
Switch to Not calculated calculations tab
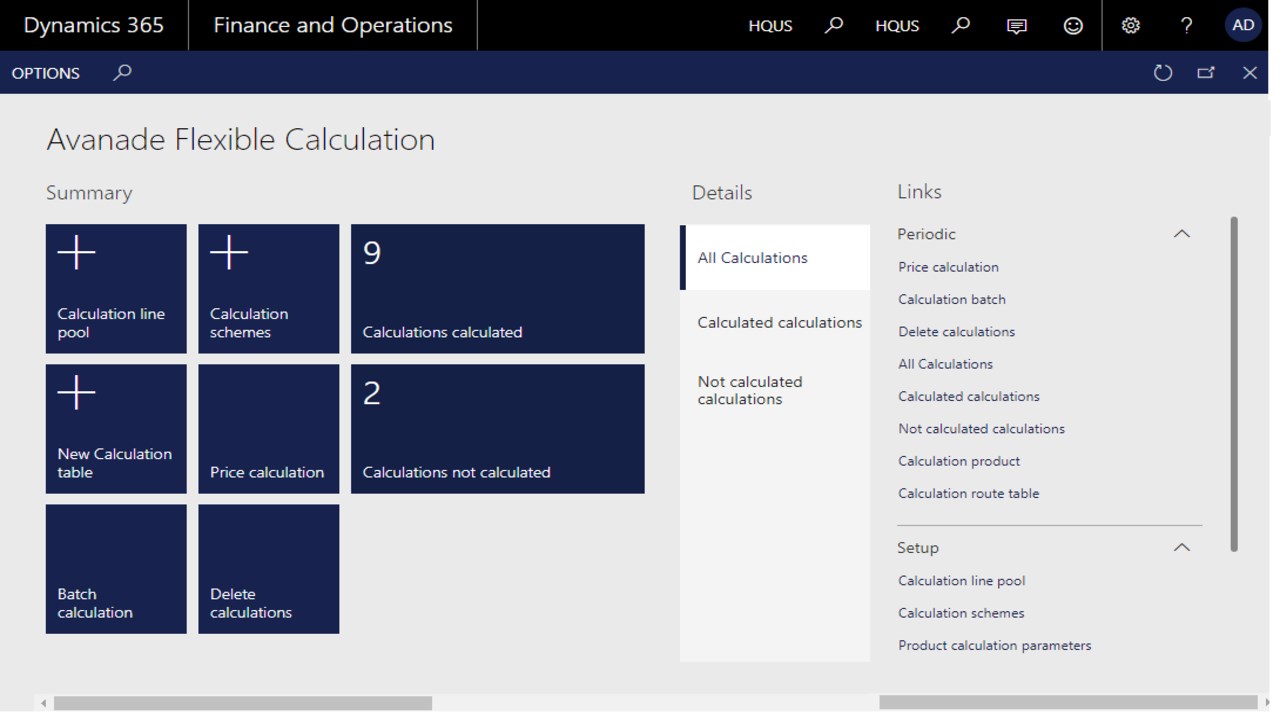(x=775, y=390)
